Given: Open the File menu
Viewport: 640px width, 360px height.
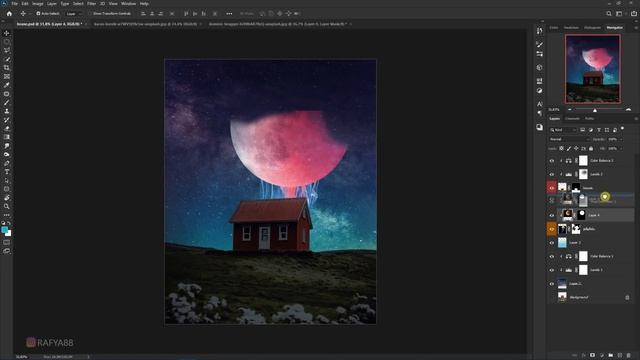Looking at the screenshot, I should click(14, 4).
